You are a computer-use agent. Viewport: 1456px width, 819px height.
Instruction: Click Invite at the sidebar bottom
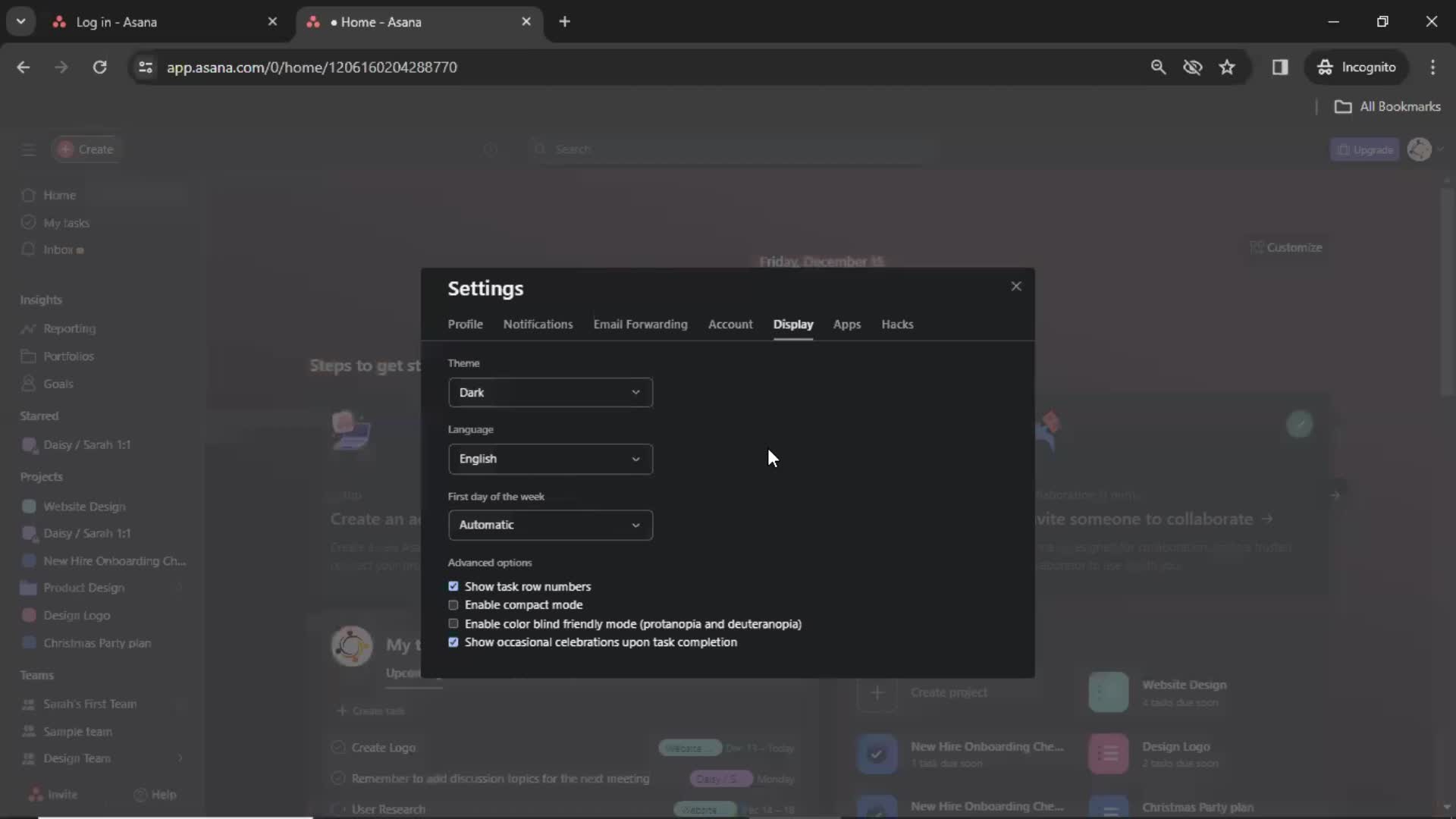tap(53, 794)
